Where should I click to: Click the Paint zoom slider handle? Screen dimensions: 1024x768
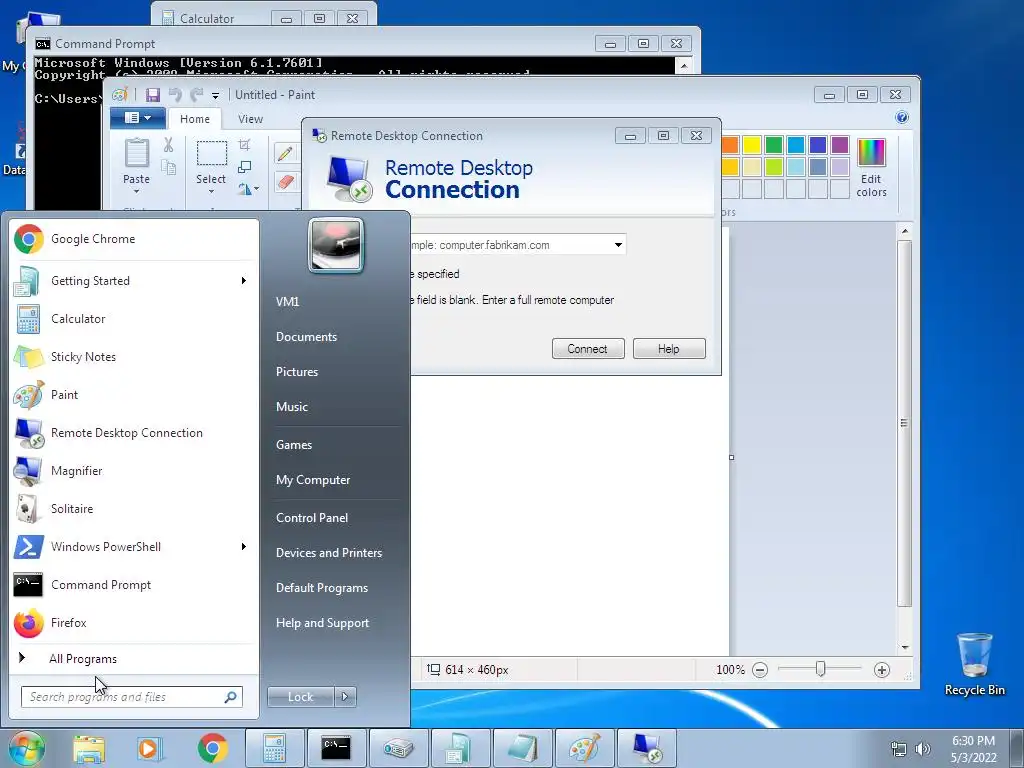point(820,669)
